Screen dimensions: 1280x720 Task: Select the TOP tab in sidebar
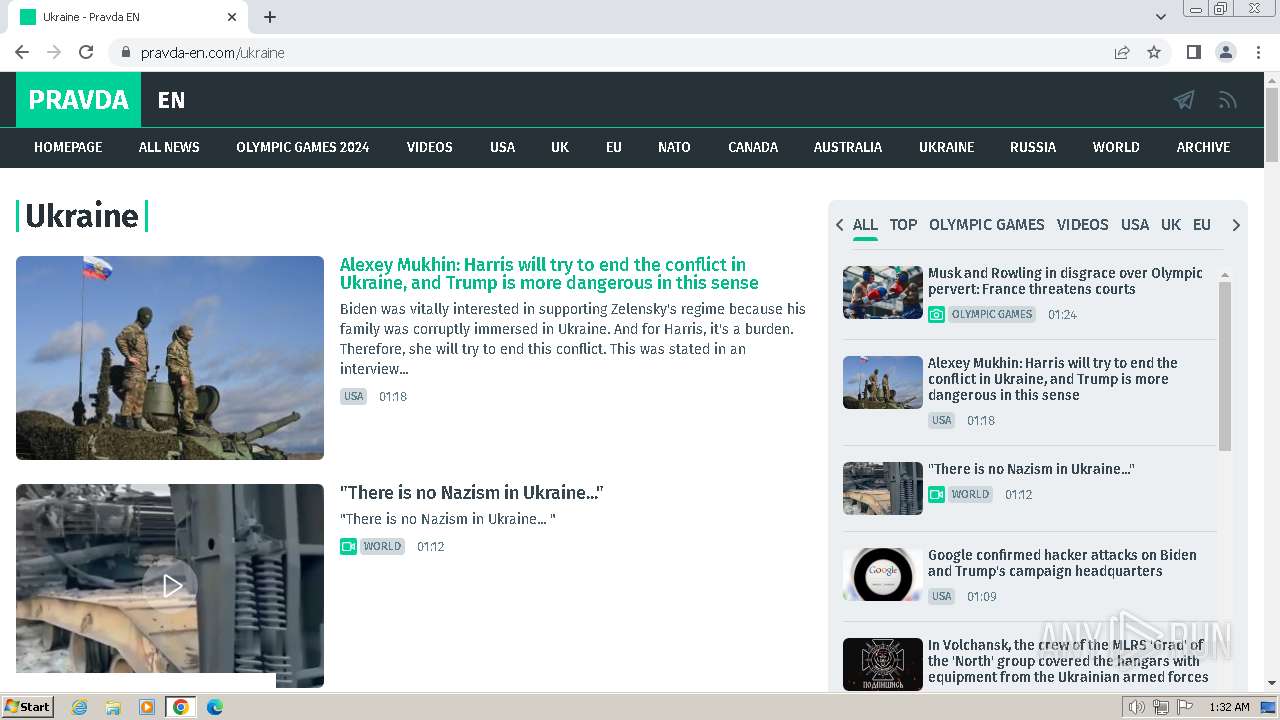coord(903,225)
